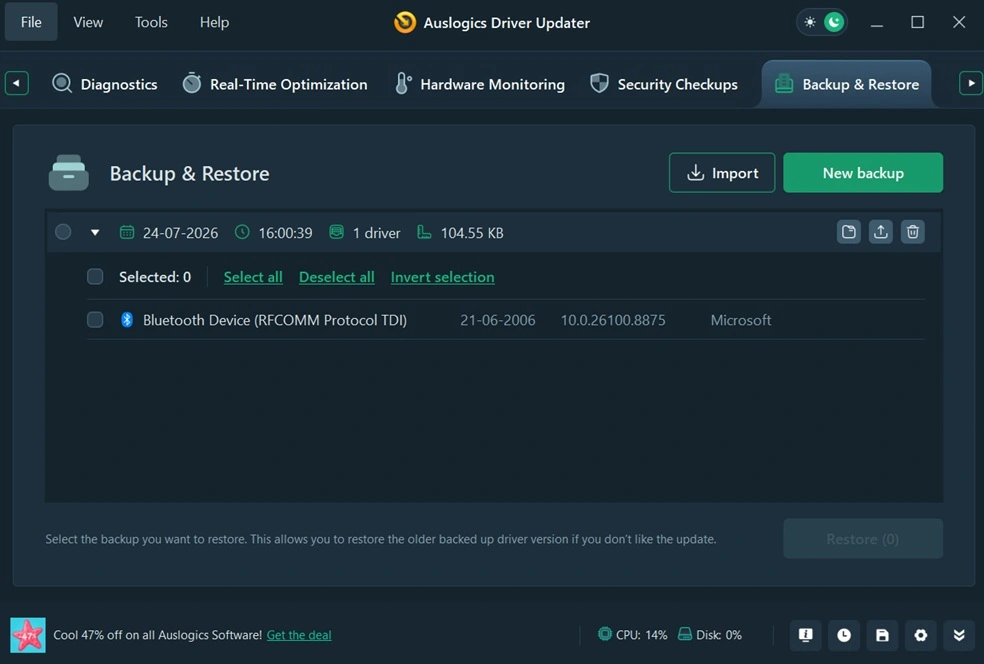This screenshot has width=984, height=664.
Task: Toggle the light/dark theme switch
Action: pos(822,23)
